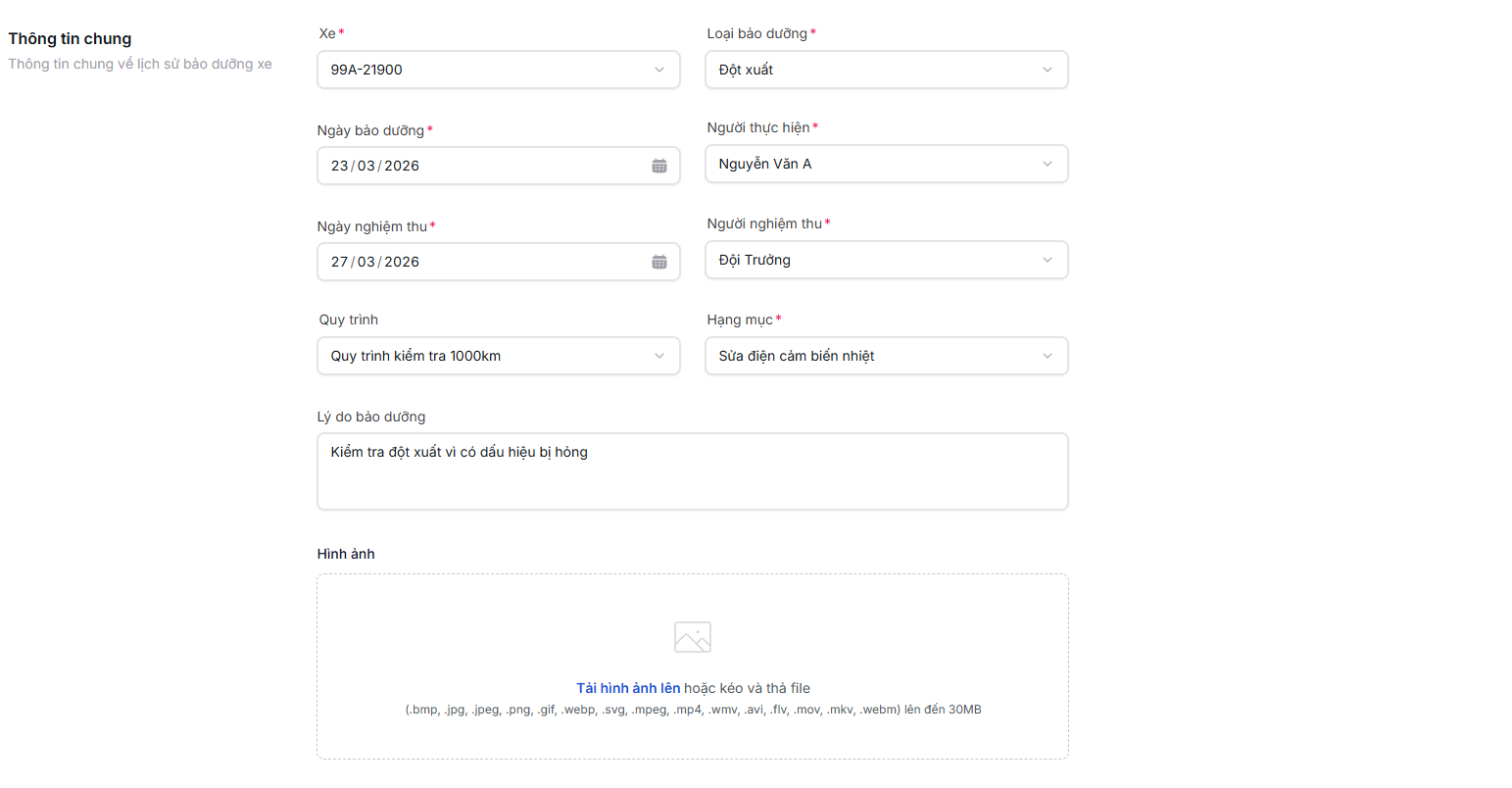Screen dimensions: 1512x788
Task: Select year 2026 in Ngày nghiệm thu date
Action: (x=402, y=262)
